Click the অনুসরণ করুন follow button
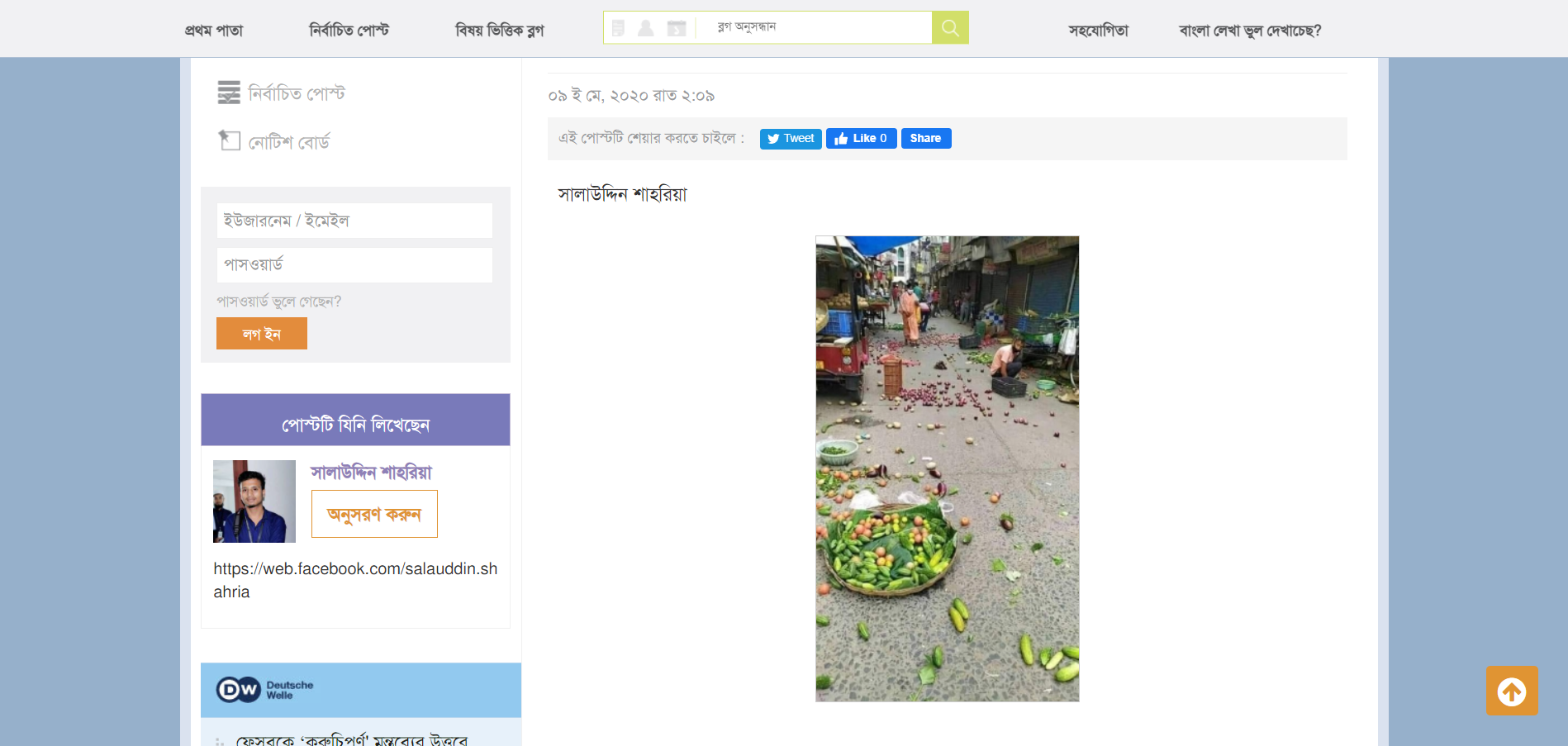The image size is (1568, 746). coord(374,514)
